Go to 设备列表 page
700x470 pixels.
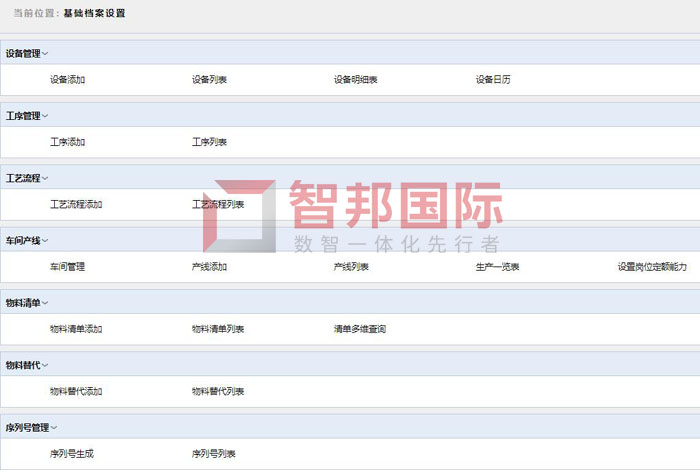(x=209, y=80)
